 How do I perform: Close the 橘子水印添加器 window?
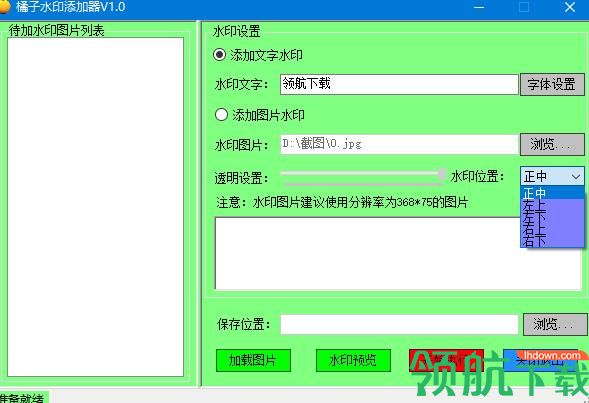tap(570, 7)
